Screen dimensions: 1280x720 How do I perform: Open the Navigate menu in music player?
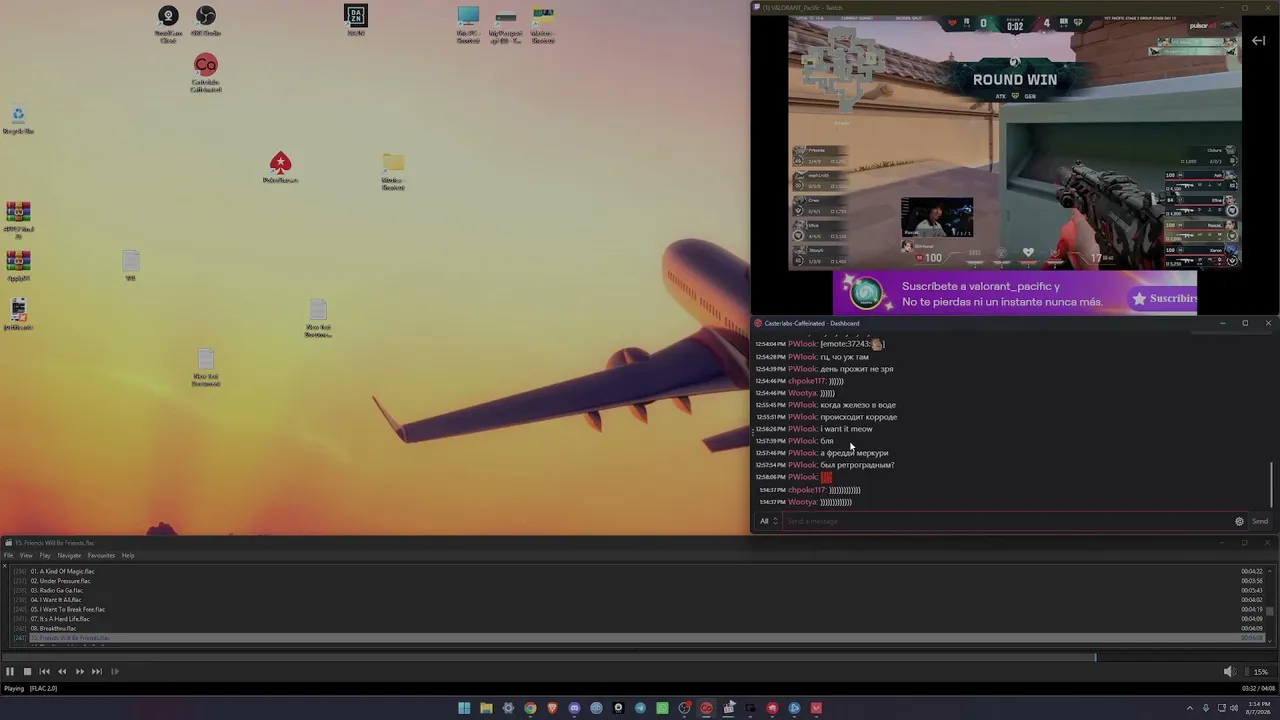[x=69, y=555]
